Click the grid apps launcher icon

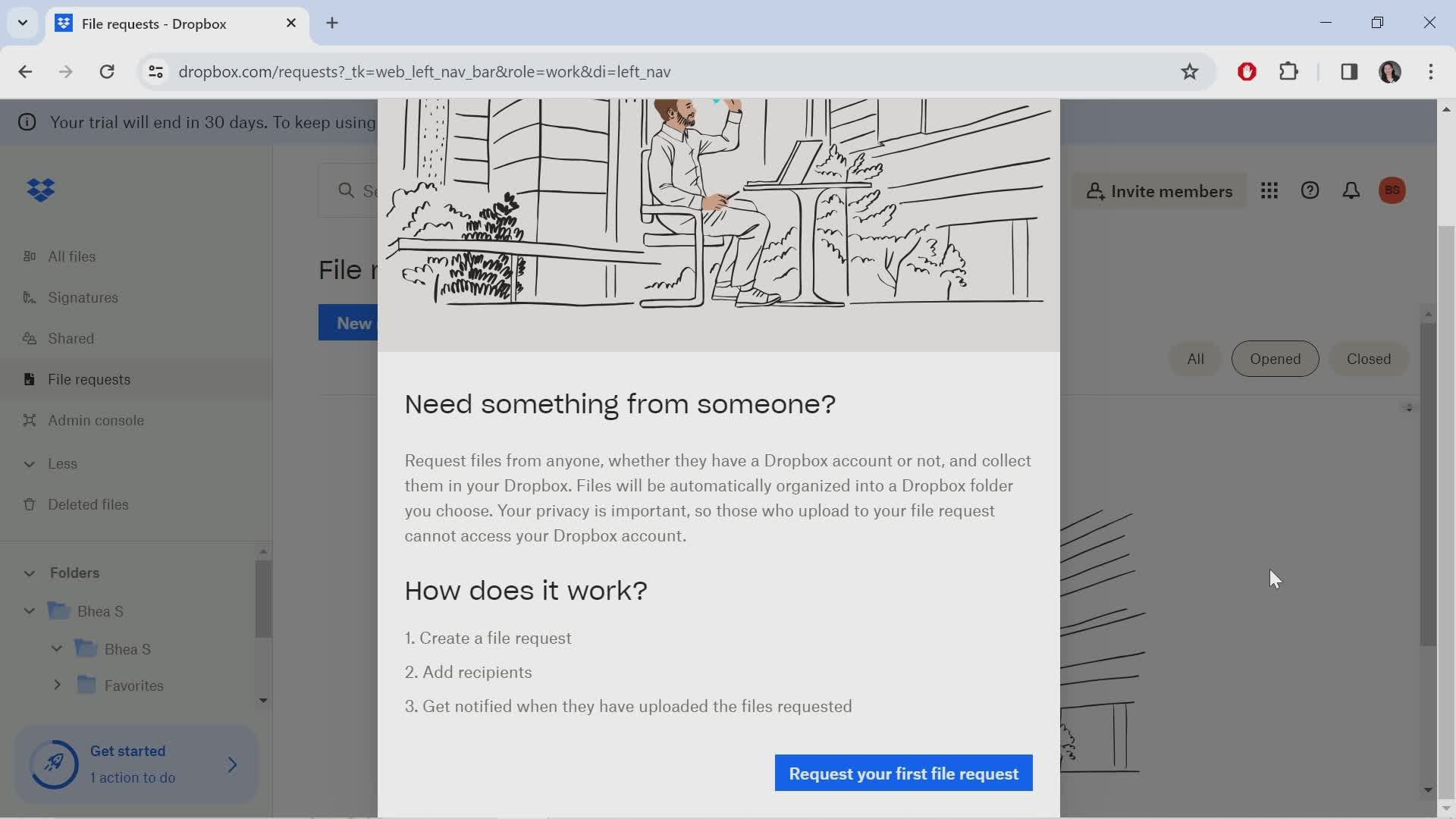tap(1268, 190)
